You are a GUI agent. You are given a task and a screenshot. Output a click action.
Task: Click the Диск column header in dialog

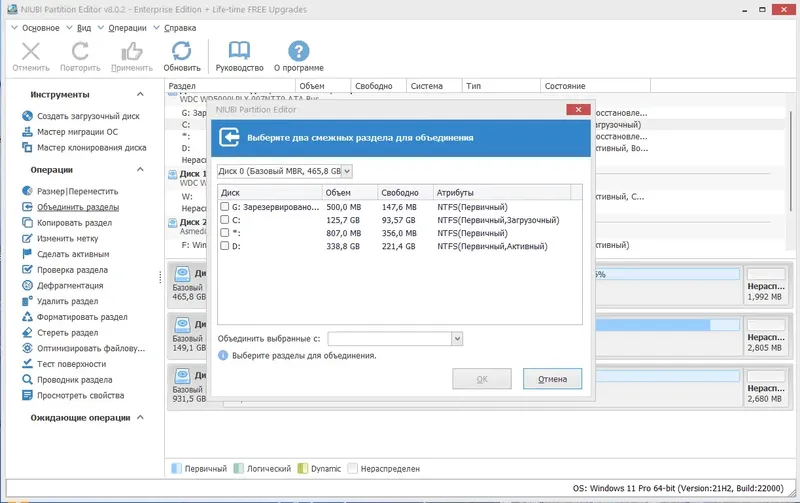(270, 192)
